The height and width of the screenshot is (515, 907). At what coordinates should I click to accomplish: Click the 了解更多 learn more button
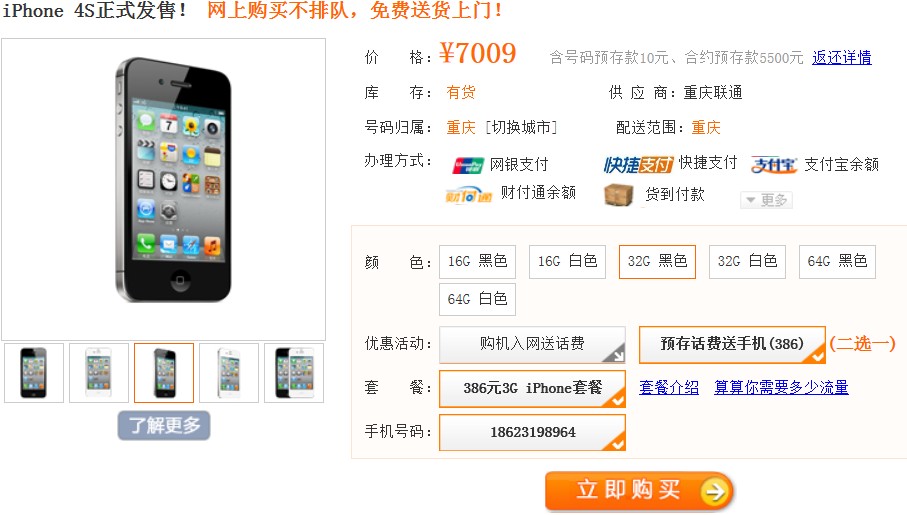[164, 426]
